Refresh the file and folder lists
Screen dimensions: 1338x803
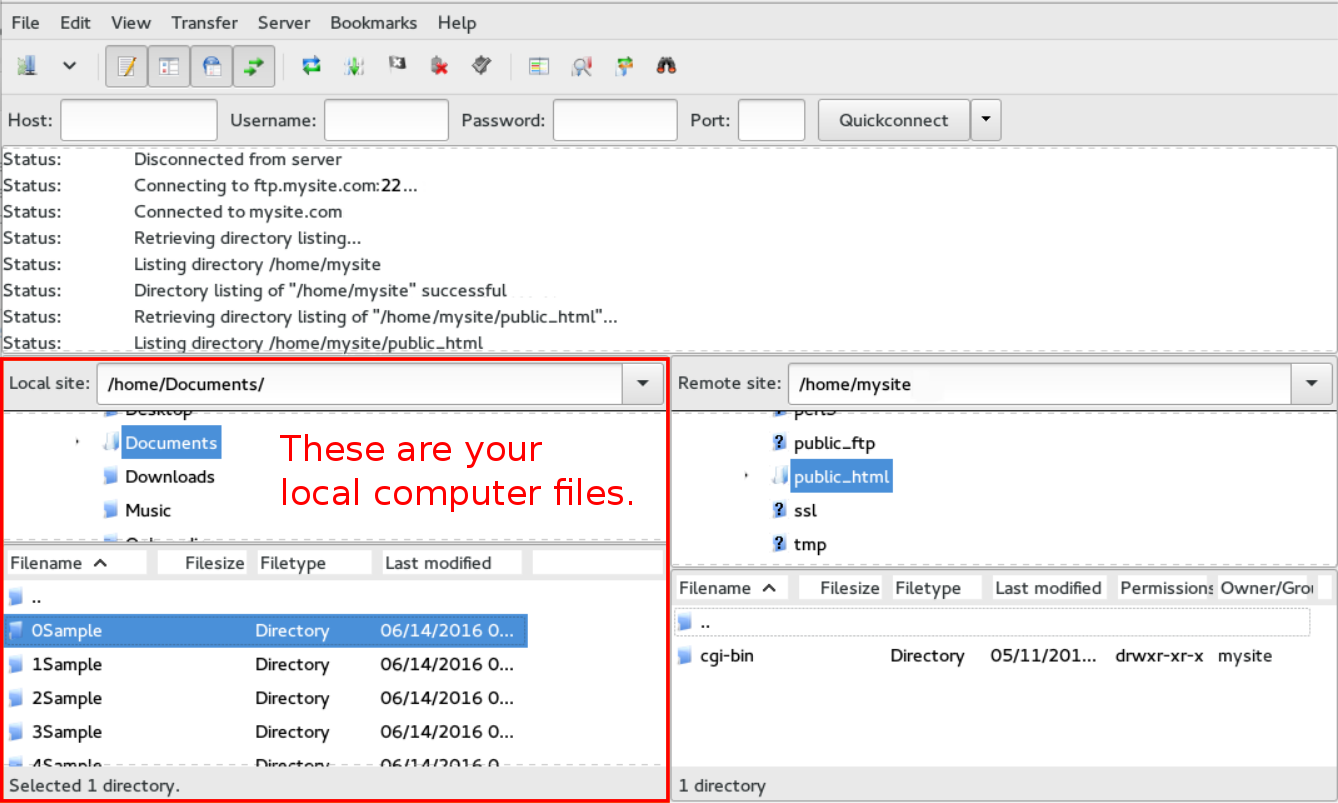point(311,65)
